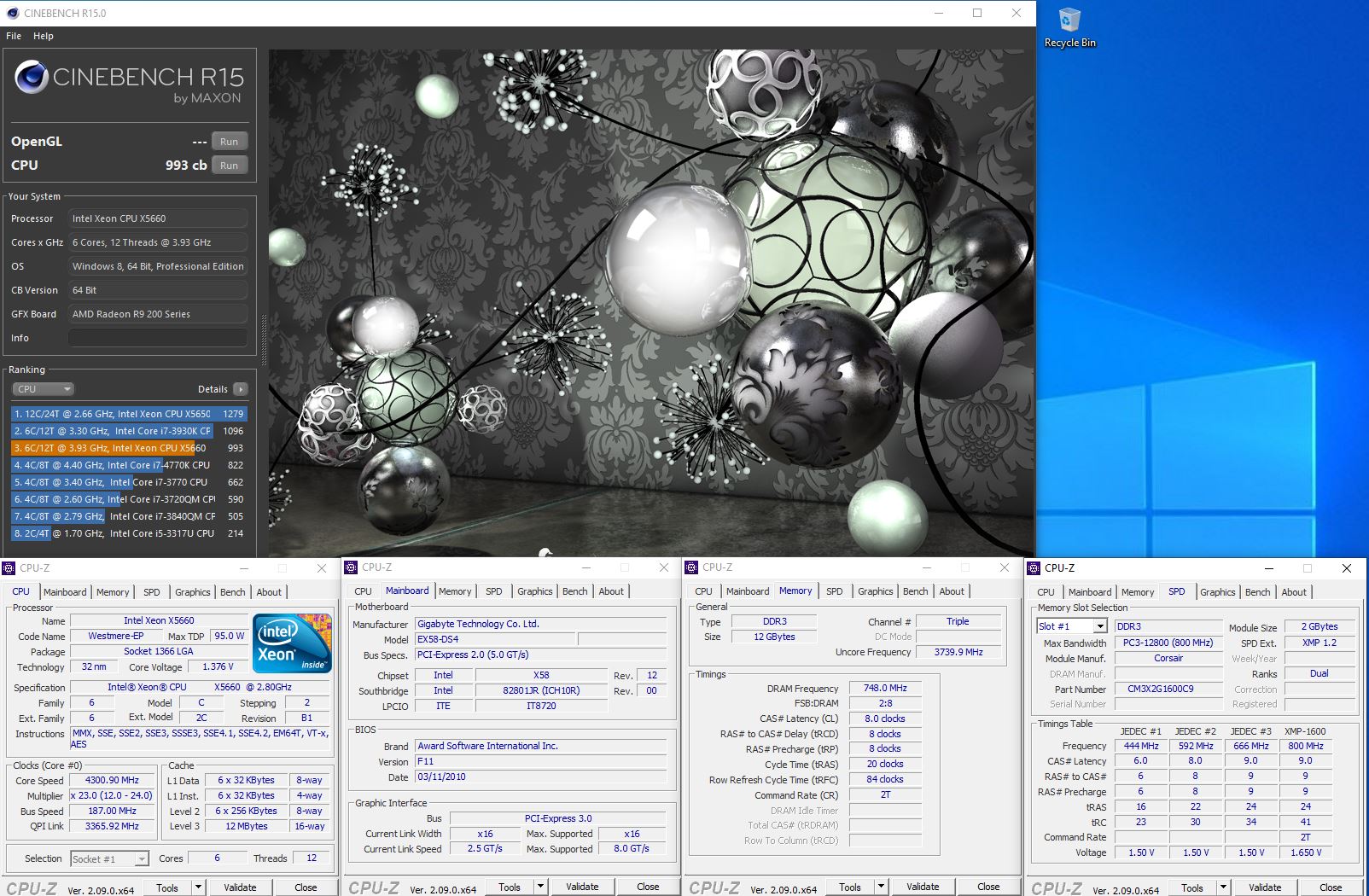The width and height of the screenshot is (1369, 896).
Task: Open the Help menu in Cinebench
Action: pyautogui.click(x=44, y=36)
